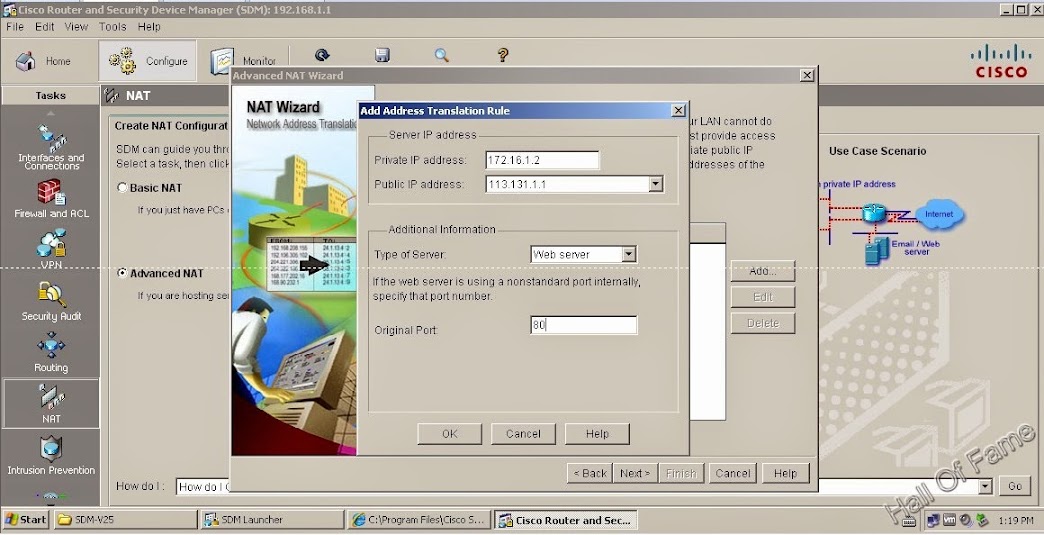Switch to SDM Launcher taskbar item
1044x535 pixels.
(x=272, y=520)
